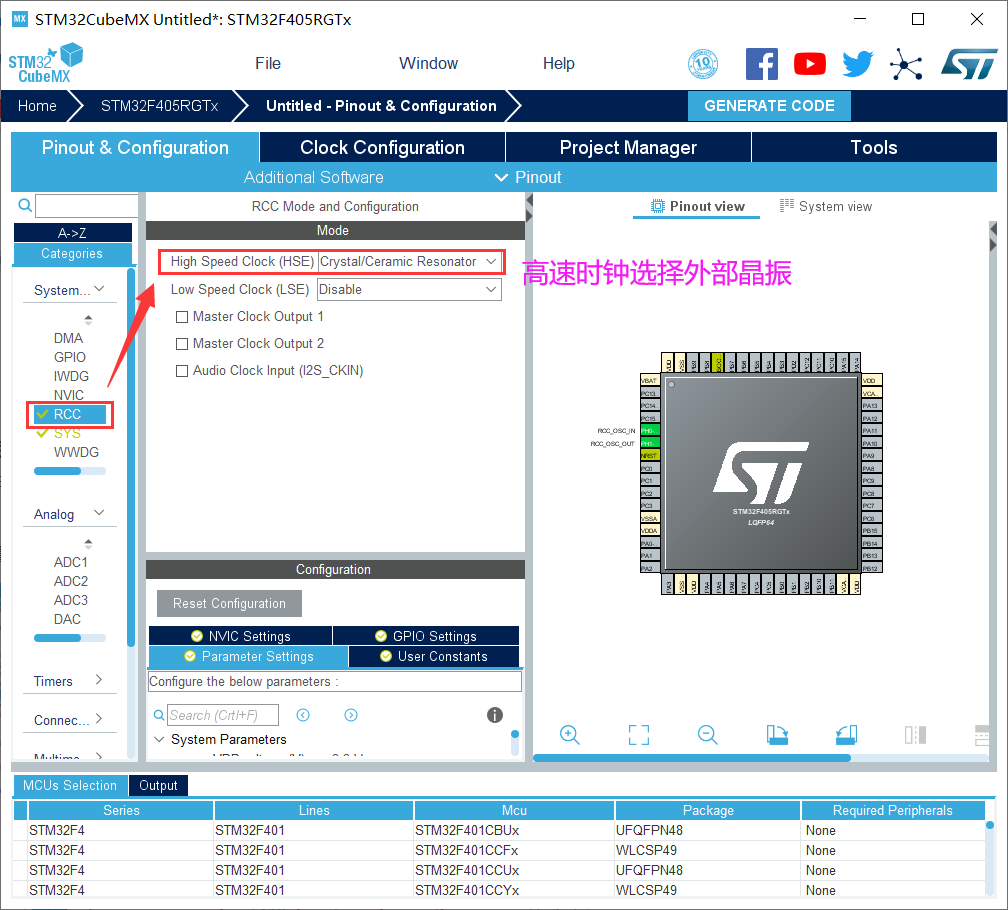Click the 10 years anniversary badge icon

703,64
